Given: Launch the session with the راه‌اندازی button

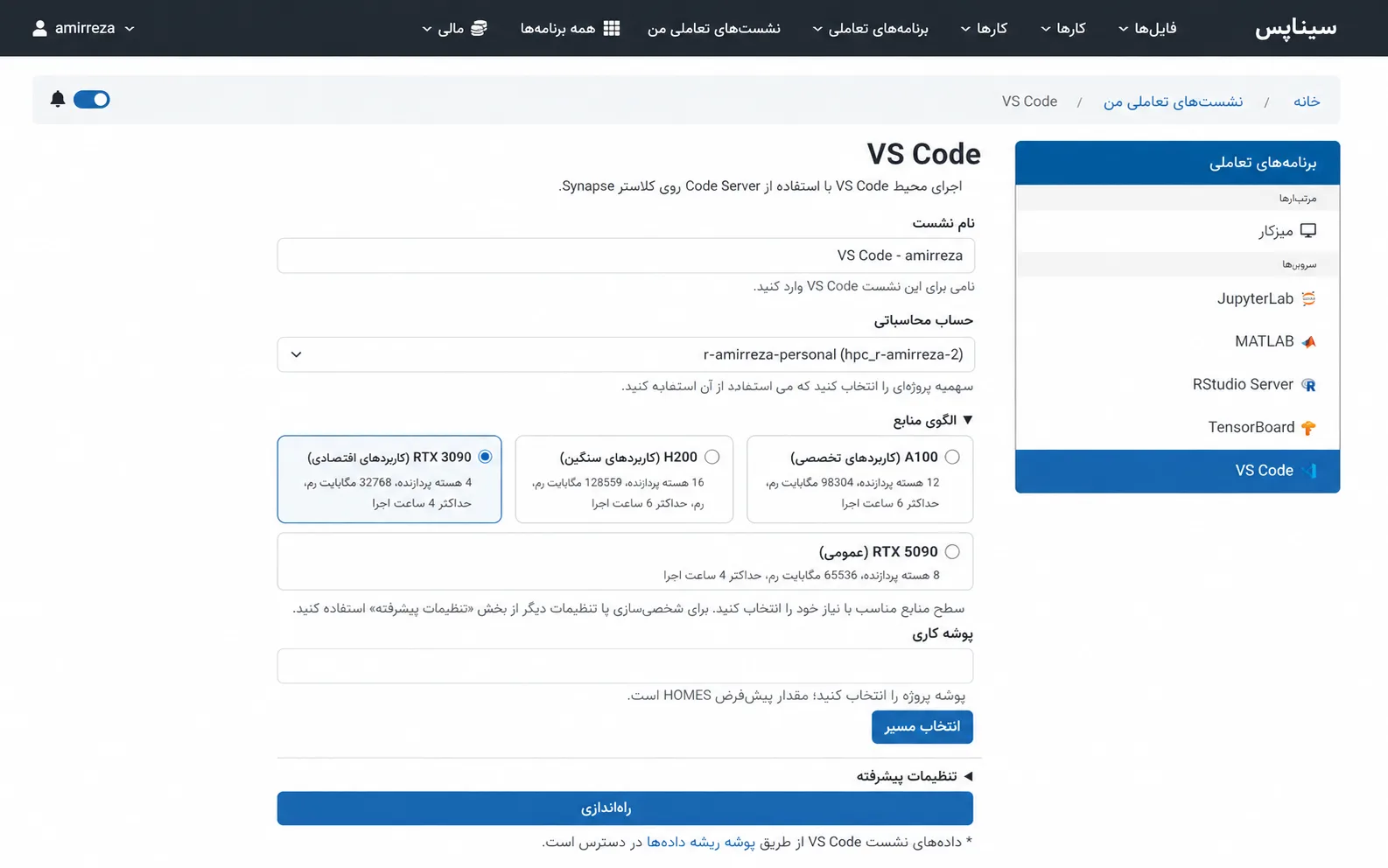Looking at the screenshot, I should pyautogui.click(x=625, y=808).
